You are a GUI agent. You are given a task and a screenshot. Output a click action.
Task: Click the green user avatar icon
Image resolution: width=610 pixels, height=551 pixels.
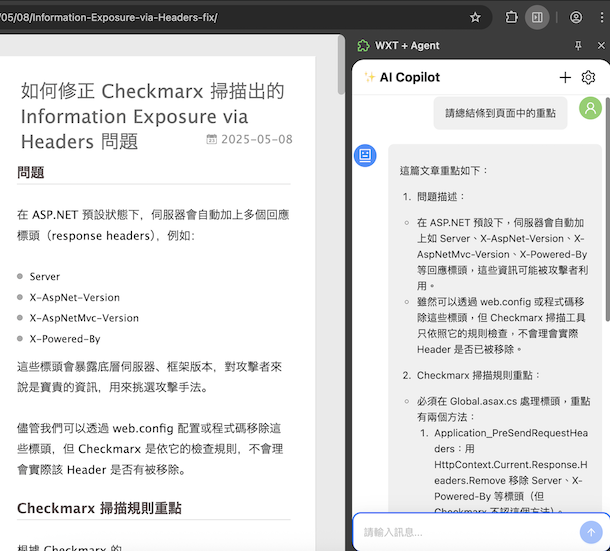(x=590, y=108)
